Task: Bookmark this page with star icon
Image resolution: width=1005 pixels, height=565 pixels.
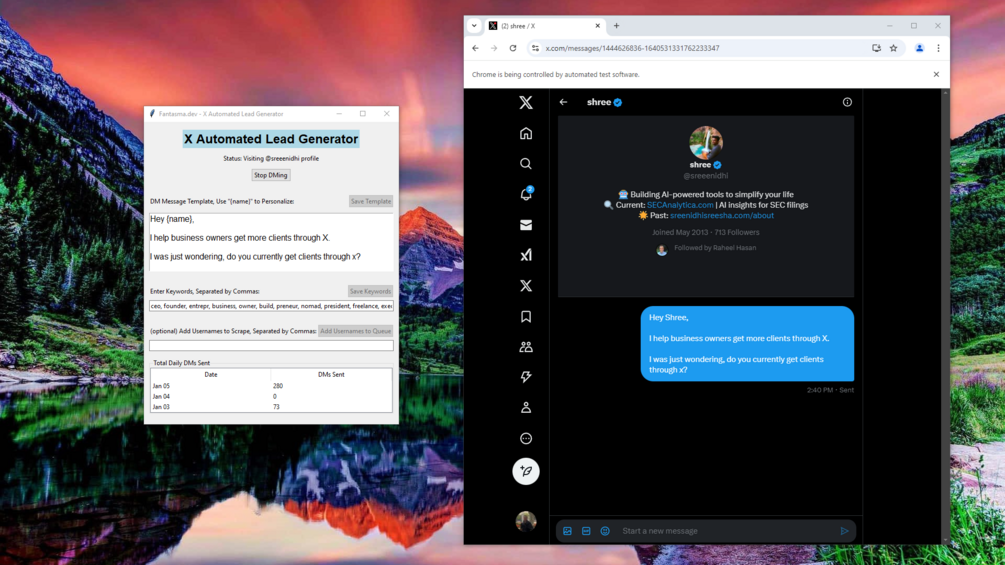Action: pos(893,48)
